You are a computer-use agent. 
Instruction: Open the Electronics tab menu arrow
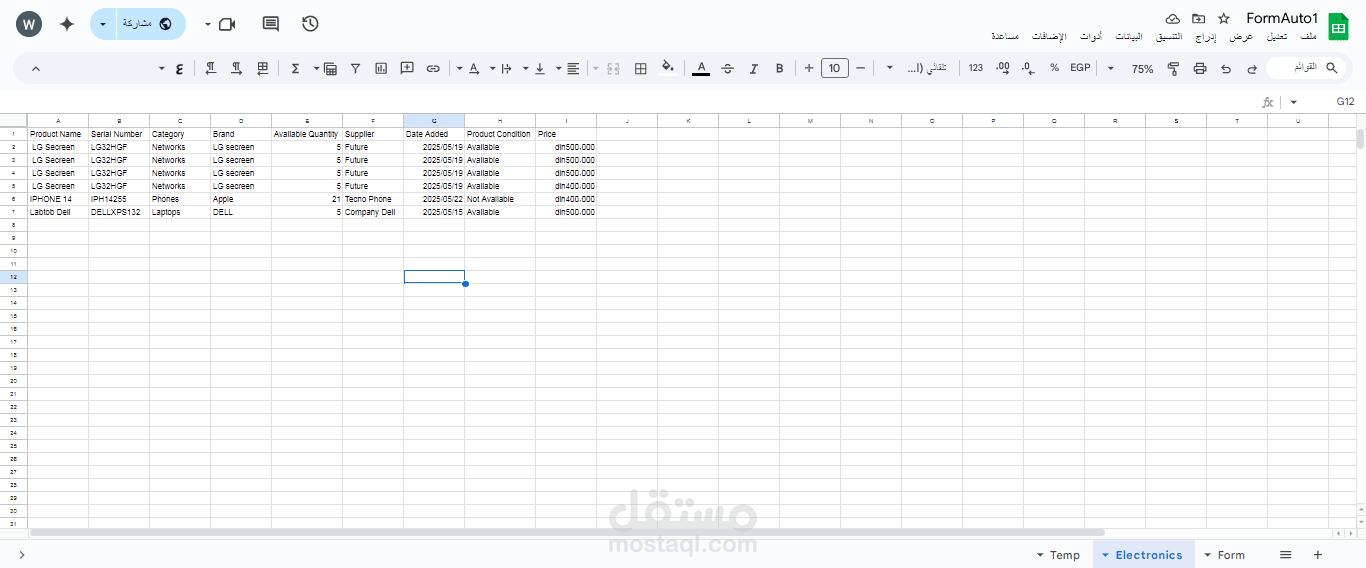tap(1105, 555)
